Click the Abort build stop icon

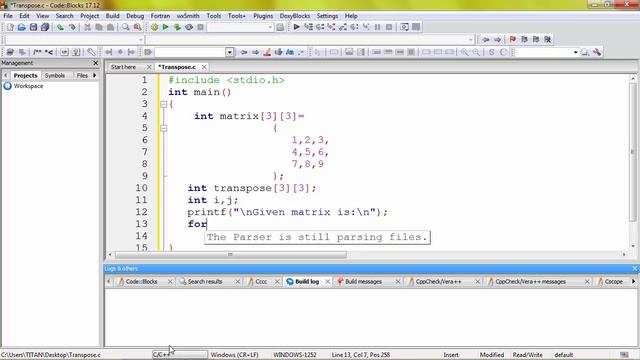pyautogui.click(x=200, y=27)
